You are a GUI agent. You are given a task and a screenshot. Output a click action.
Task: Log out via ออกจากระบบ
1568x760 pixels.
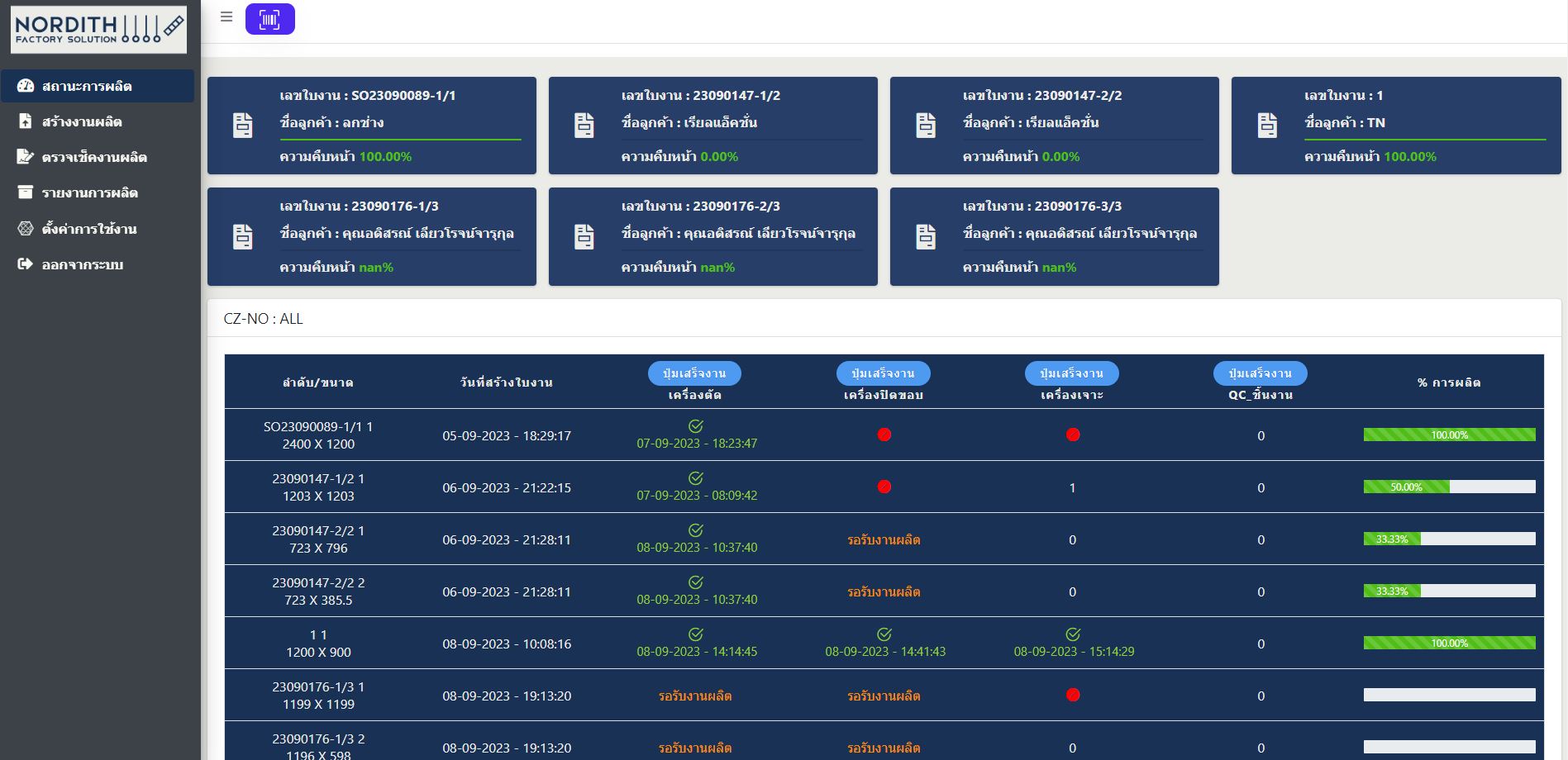coord(82,264)
